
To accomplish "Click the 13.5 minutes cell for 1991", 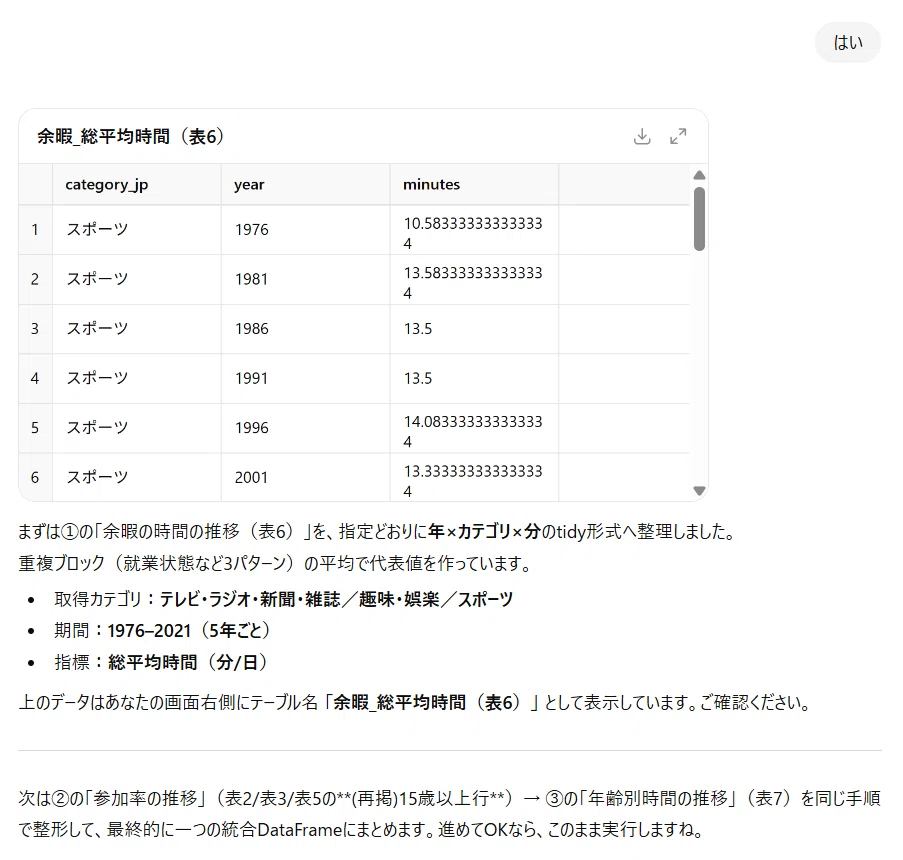I will [474, 378].
